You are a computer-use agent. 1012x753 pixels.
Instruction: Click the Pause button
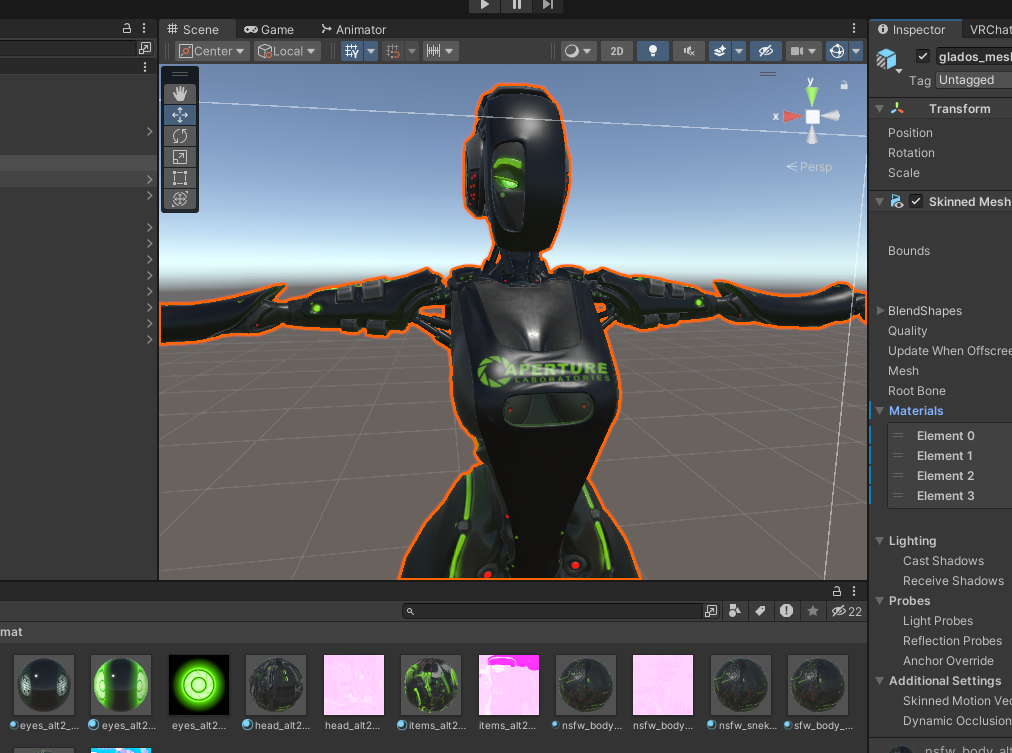point(516,5)
